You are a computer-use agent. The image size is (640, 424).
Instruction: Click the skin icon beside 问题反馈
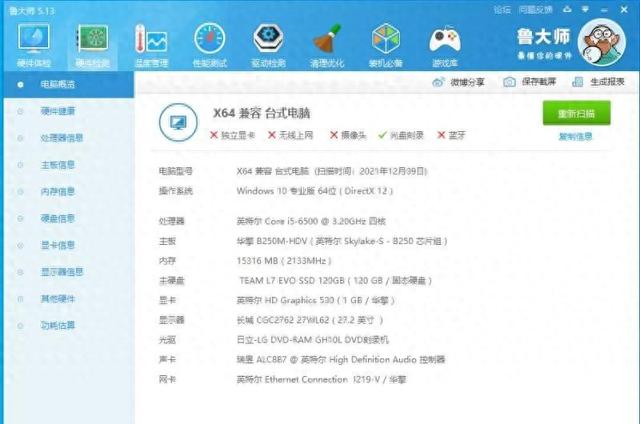tap(567, 9)
